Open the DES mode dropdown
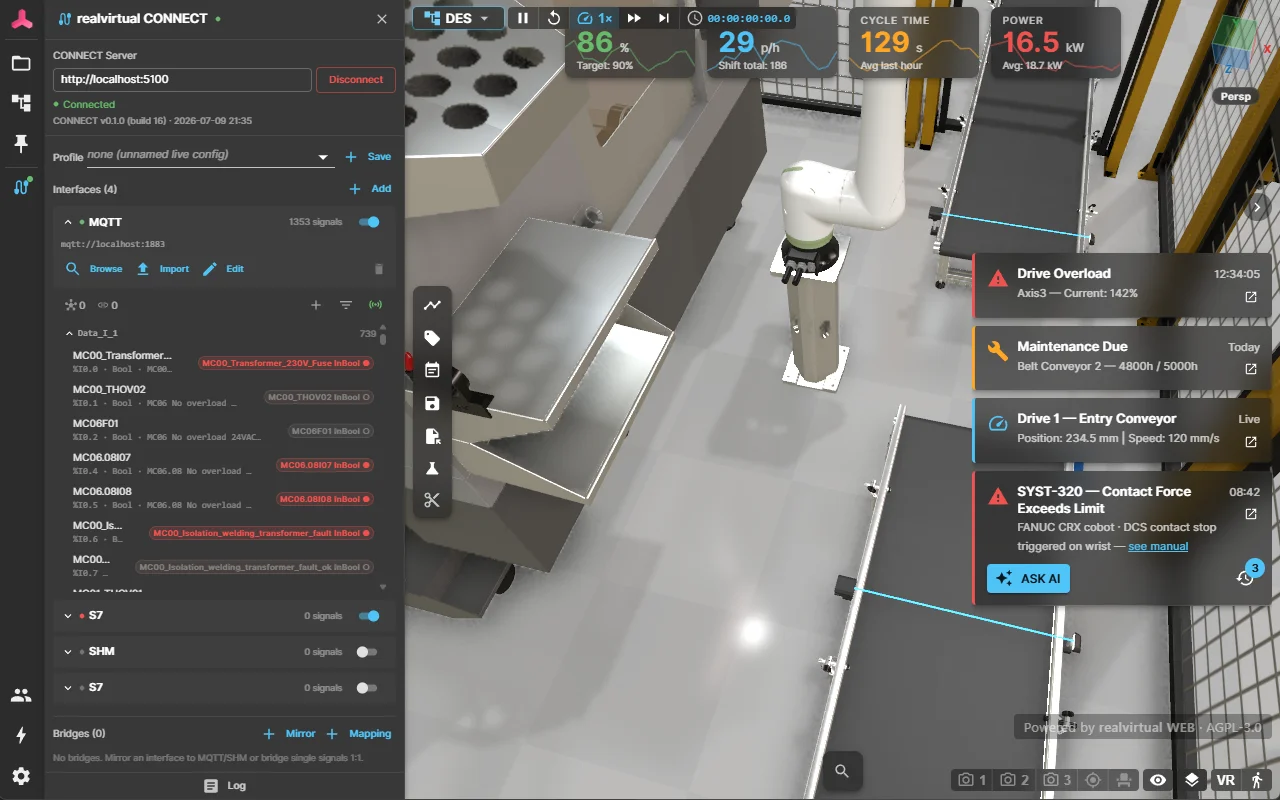The image size is (1280, 800). click(457, 18)
